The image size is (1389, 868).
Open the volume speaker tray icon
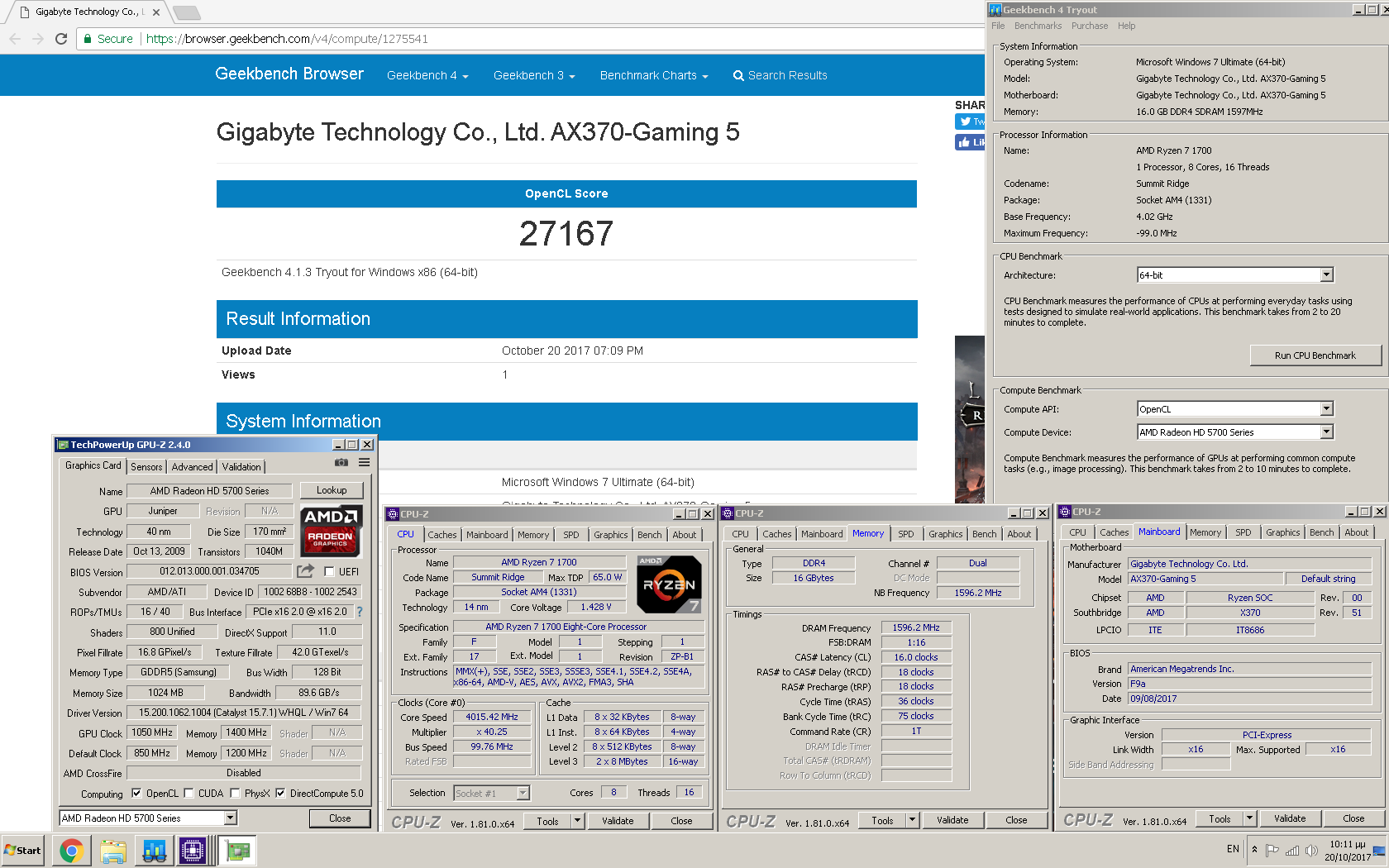[x=1311, y=851]
